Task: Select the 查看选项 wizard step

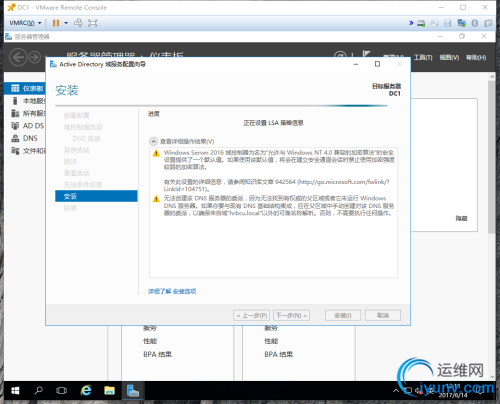Action: 76,173
